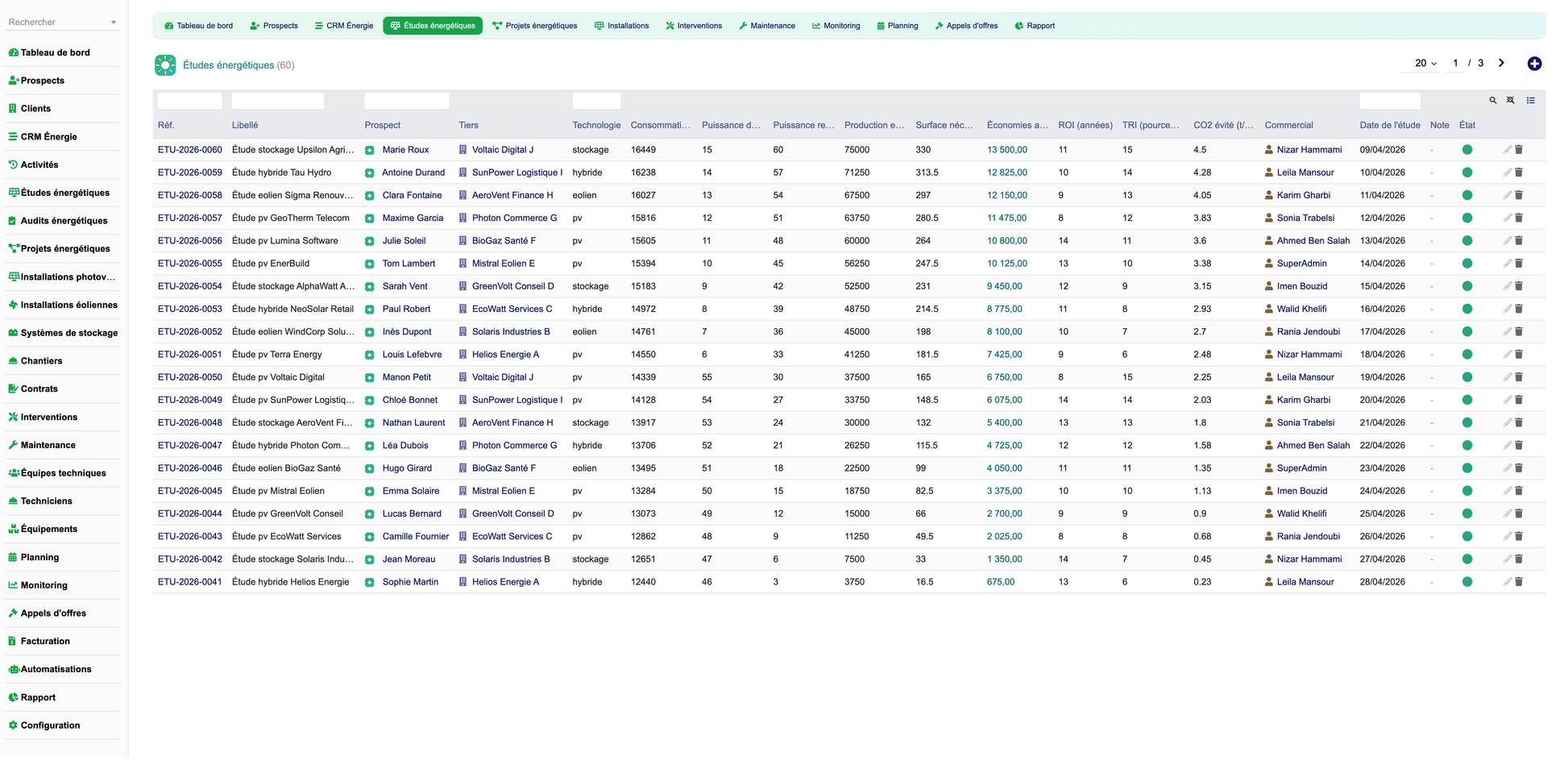Click the search magnifier icon in table header
Screen dimensions: 1568x769
click(x=1493, y=101)
